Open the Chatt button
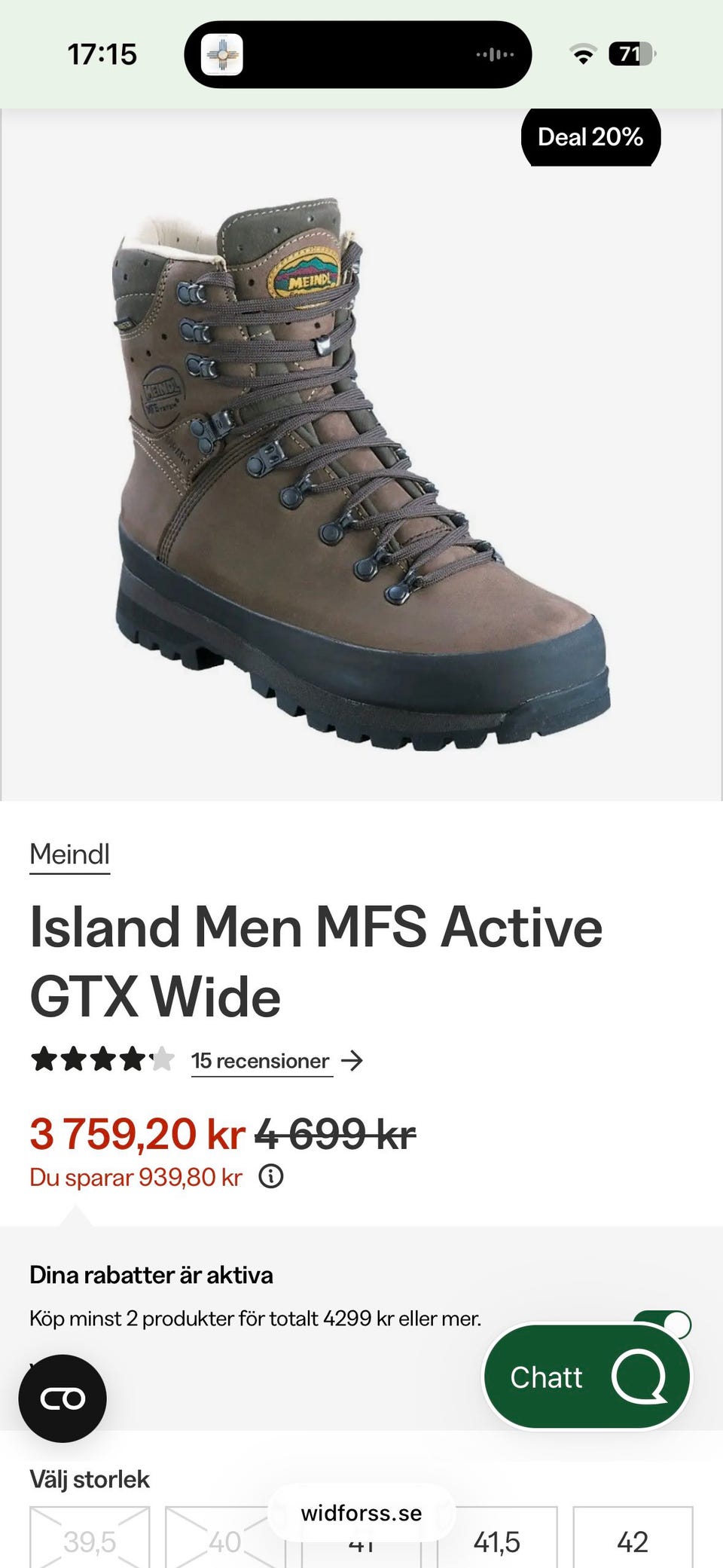723x1568 pixels. (587, 1377)
